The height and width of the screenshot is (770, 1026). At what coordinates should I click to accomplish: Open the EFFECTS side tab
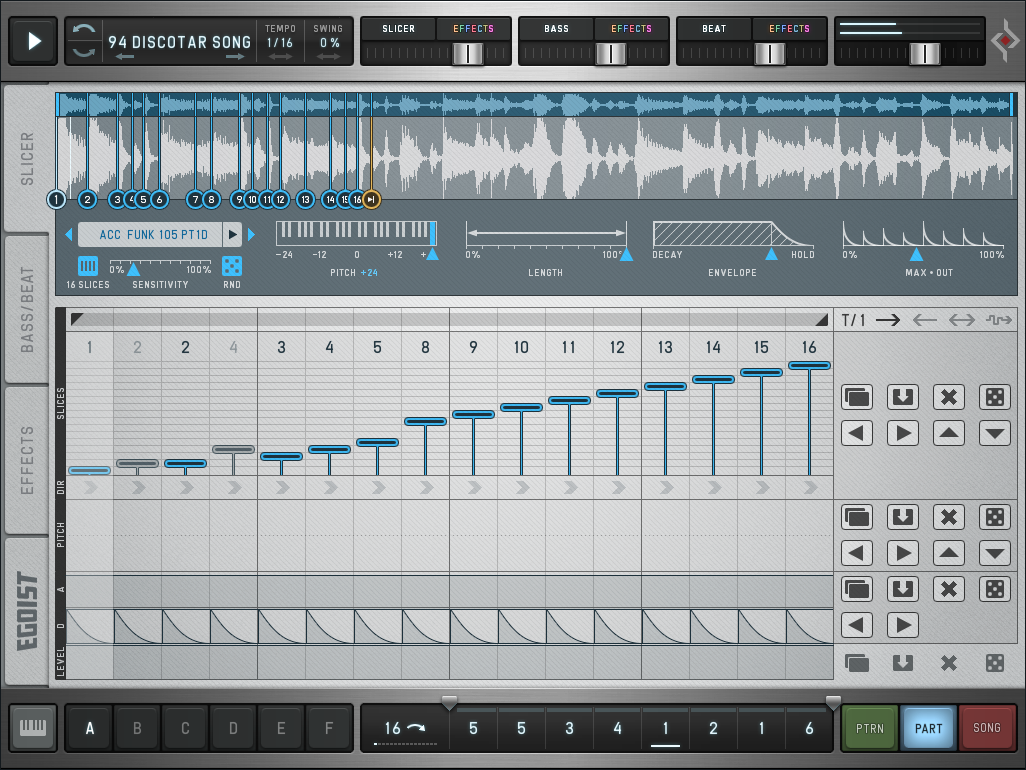[x=27, y=460]
